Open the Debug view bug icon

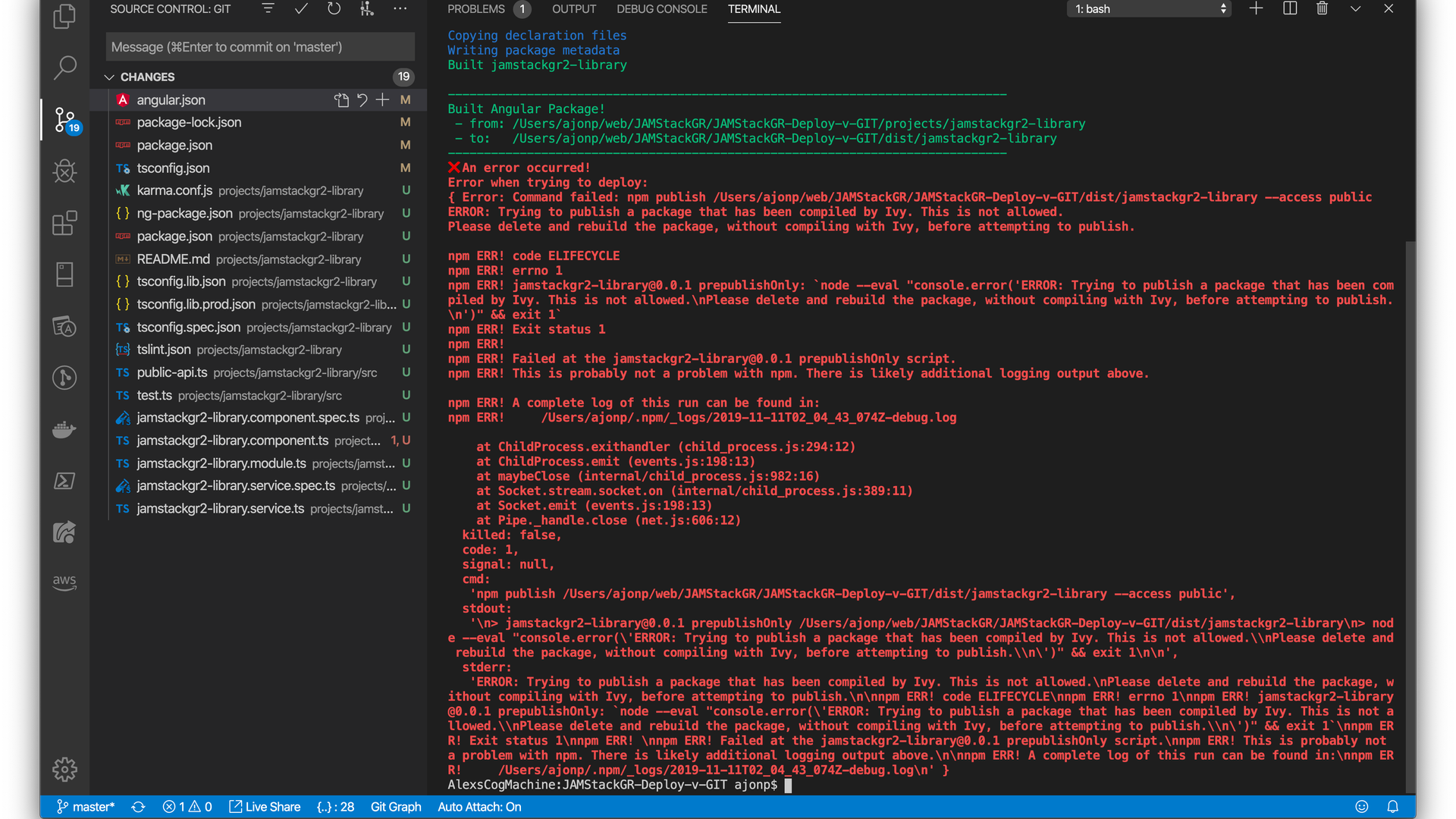point(65,171)
